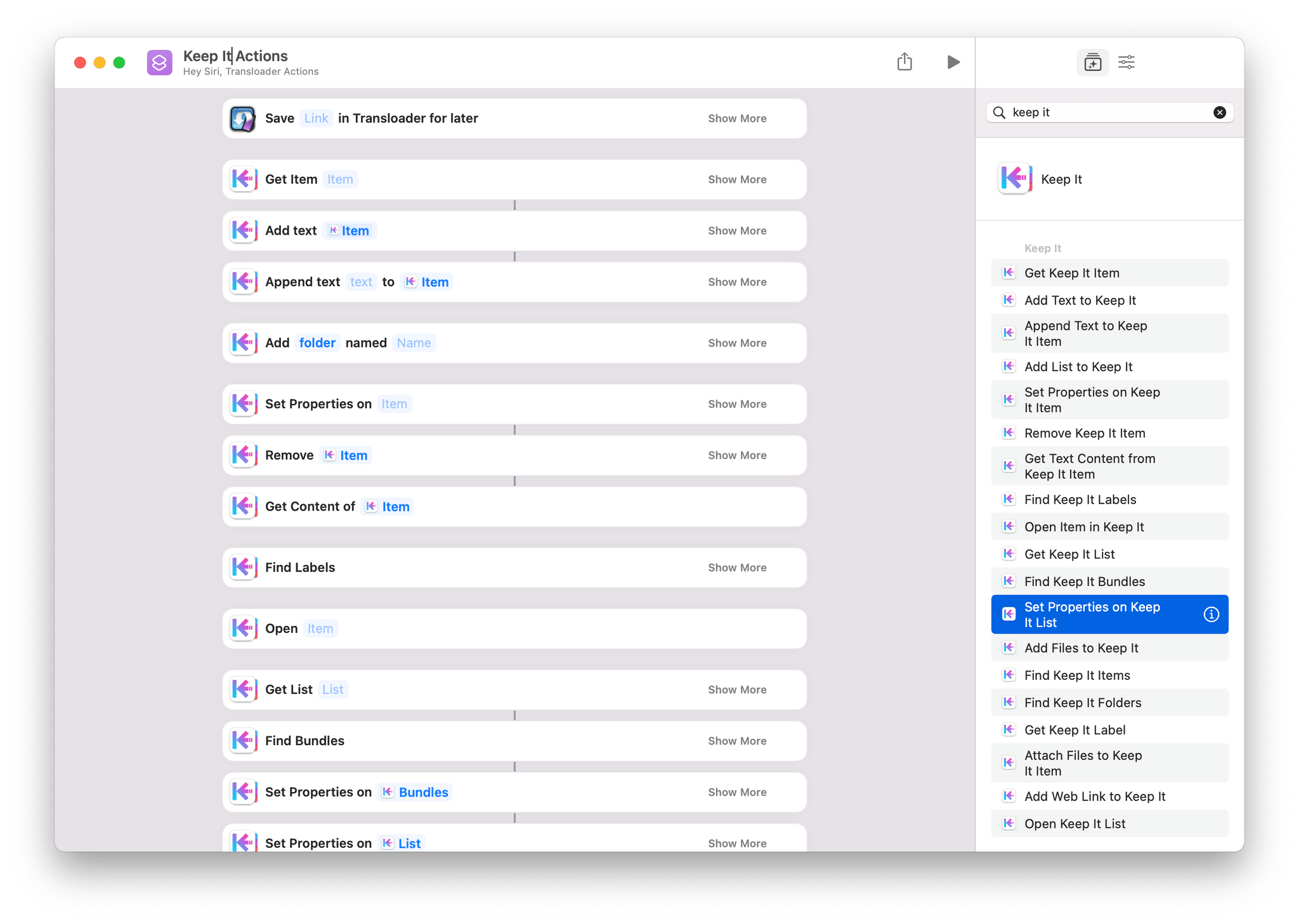The width and height of the screenshot is (1299, 924).
Task: Click Item placeholder in Get Item action
Action: [x=340, y=179]
